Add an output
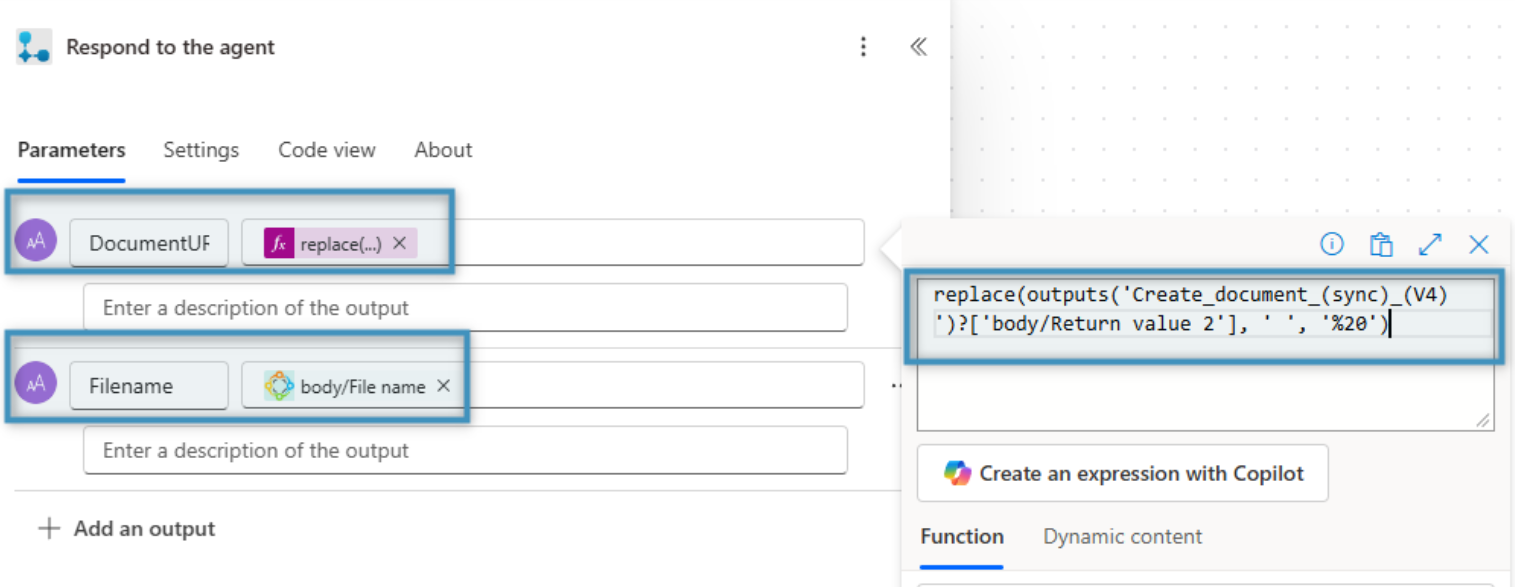1515x587 pixels. click(126, 529)
